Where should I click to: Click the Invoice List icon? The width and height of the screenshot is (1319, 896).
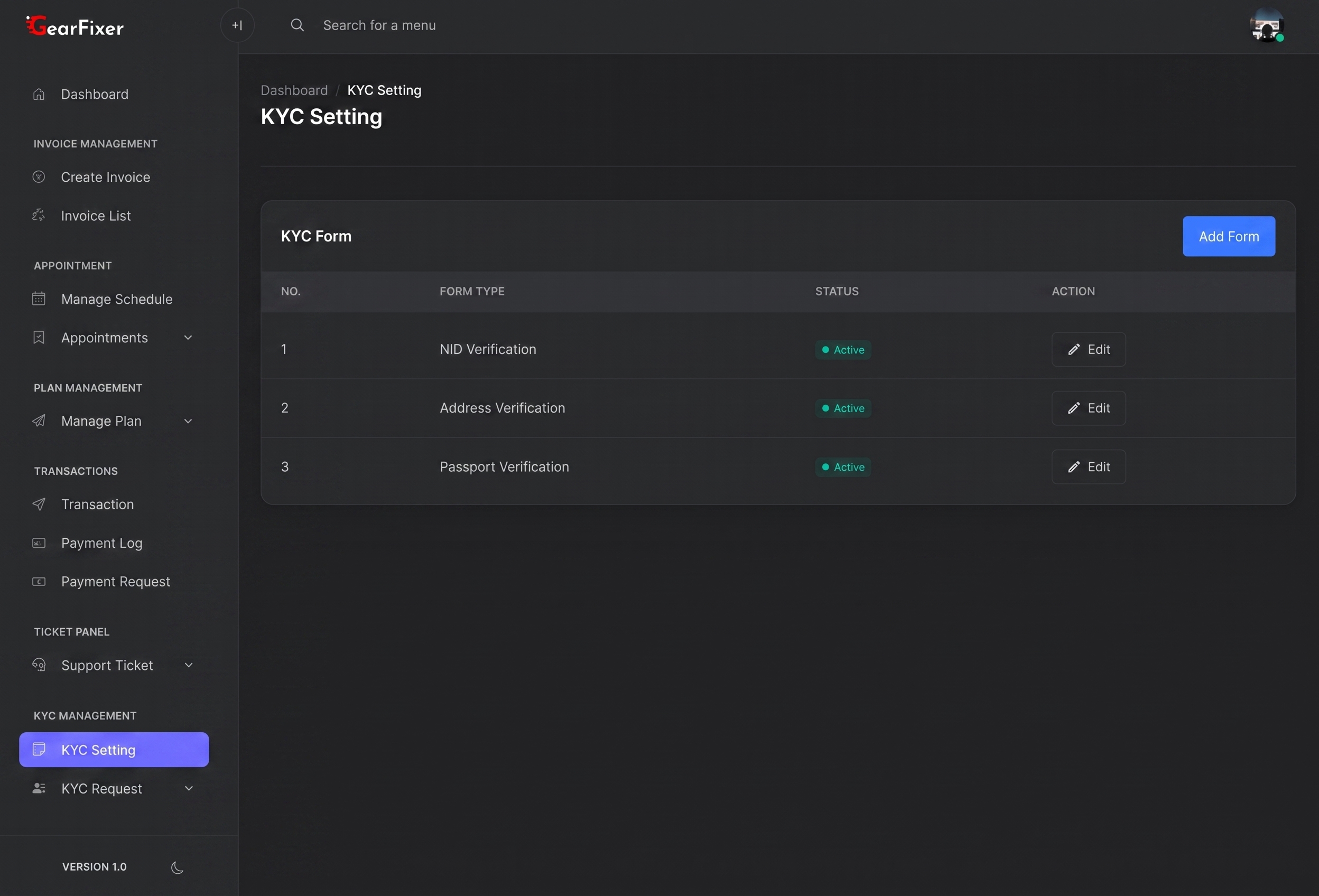39,216
